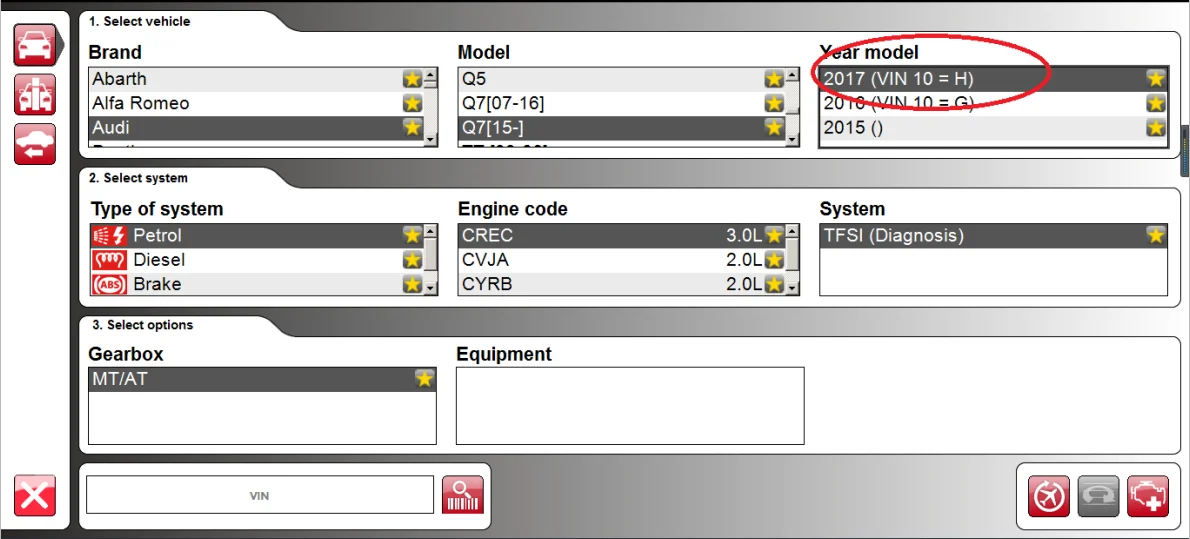
Task: Open the vehicle selection sidebar icon
Action: tap(35, 45)
